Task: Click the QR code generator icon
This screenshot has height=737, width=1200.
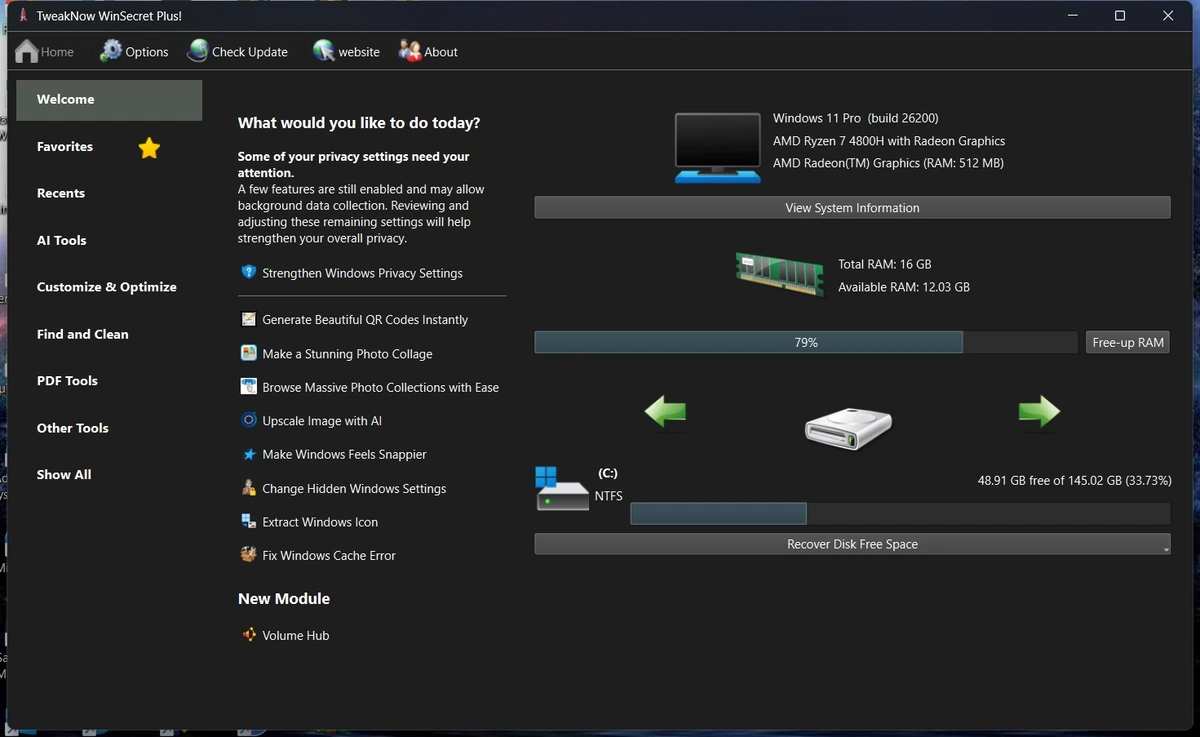Action: point(249,319)
